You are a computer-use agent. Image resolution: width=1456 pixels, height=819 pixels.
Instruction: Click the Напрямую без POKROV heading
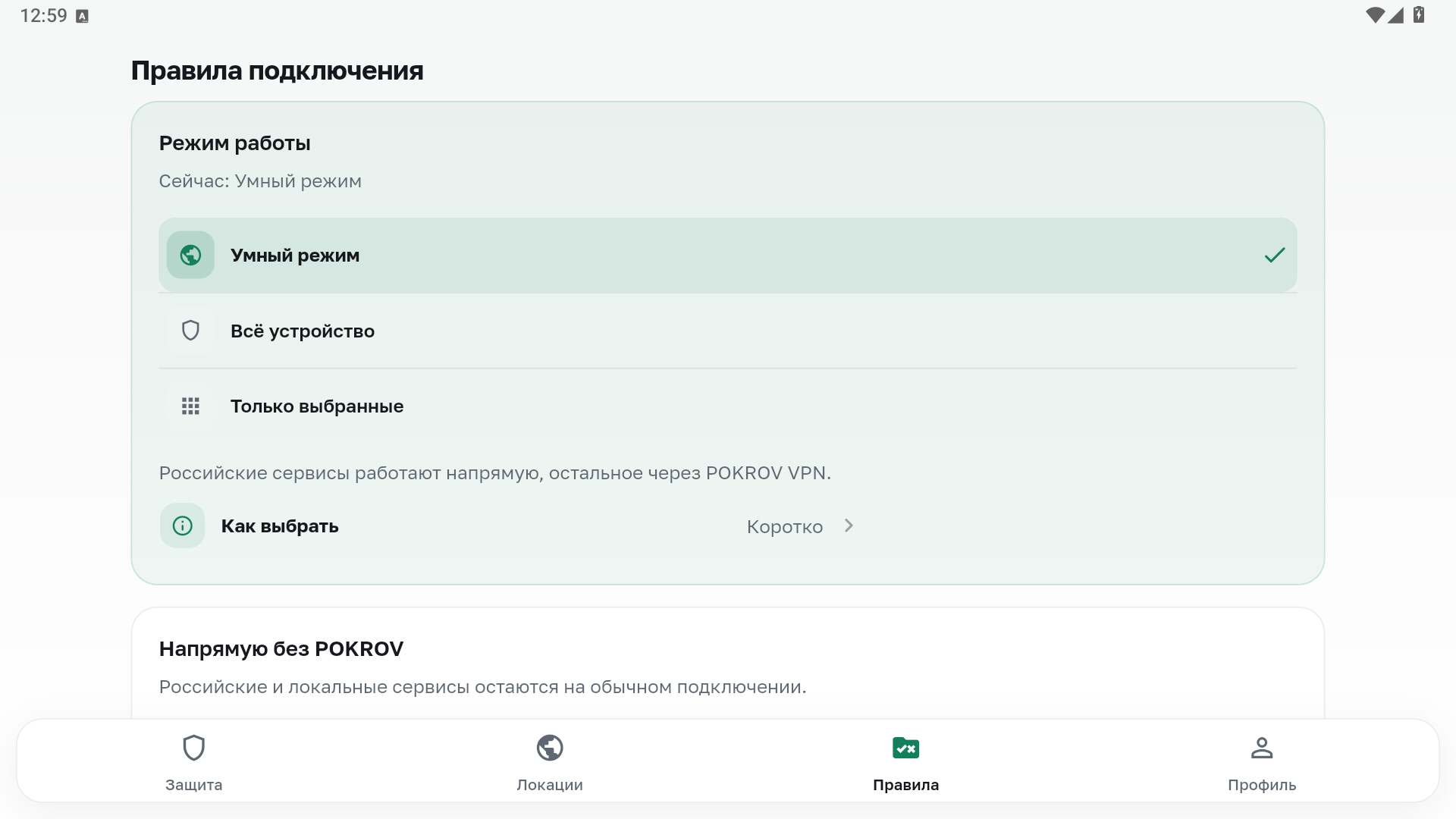tap(281, 649)
